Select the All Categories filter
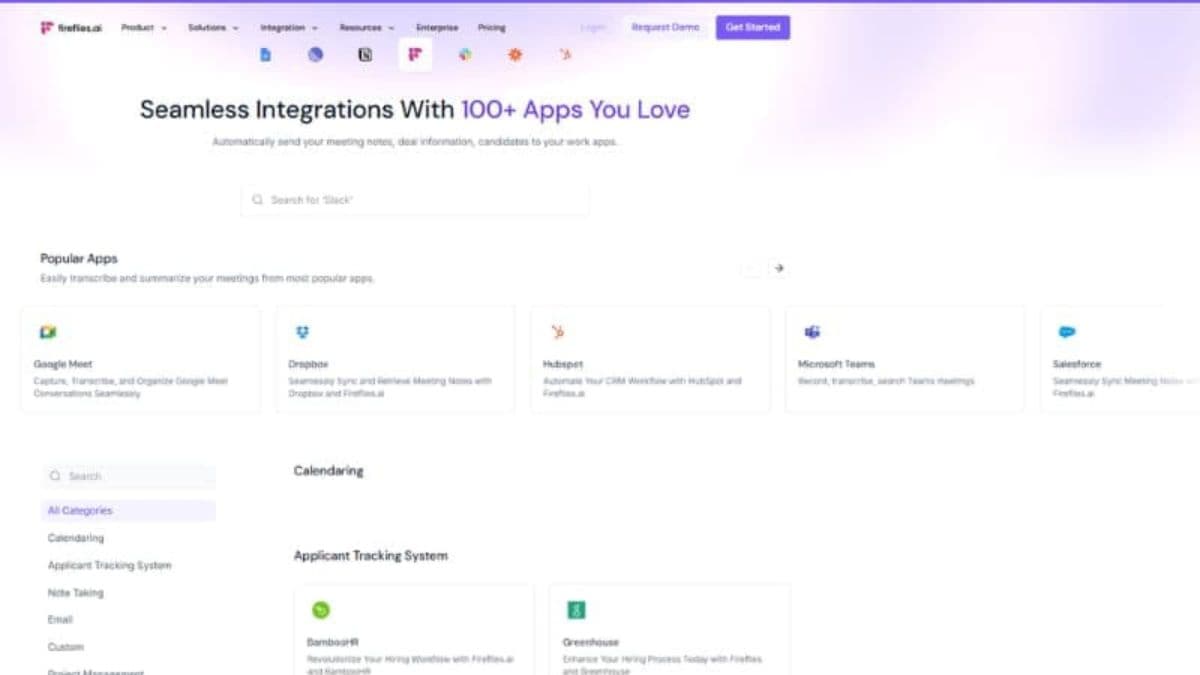 [x=128, y=510]
